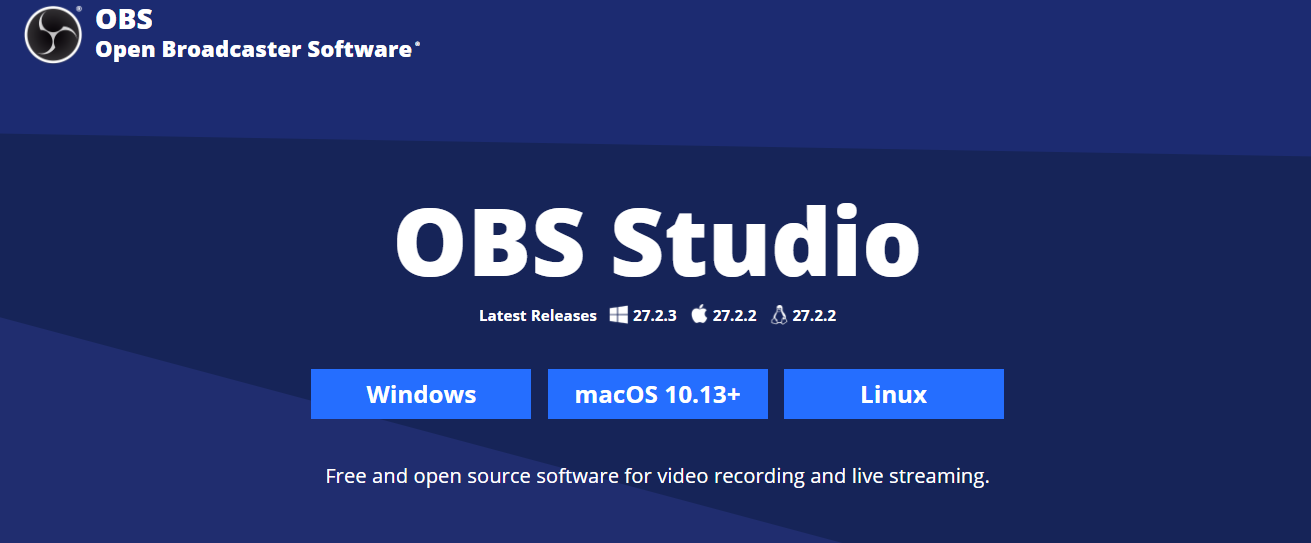Download OBS Studio for Linux

[x=894, y=394]
